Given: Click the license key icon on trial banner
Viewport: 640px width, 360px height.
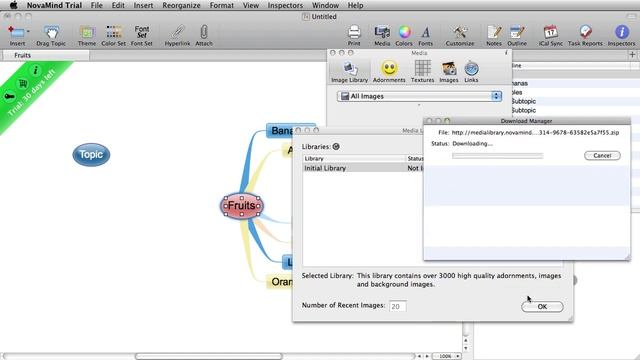Looking at the screenshot, I should (x=9, y=97).
